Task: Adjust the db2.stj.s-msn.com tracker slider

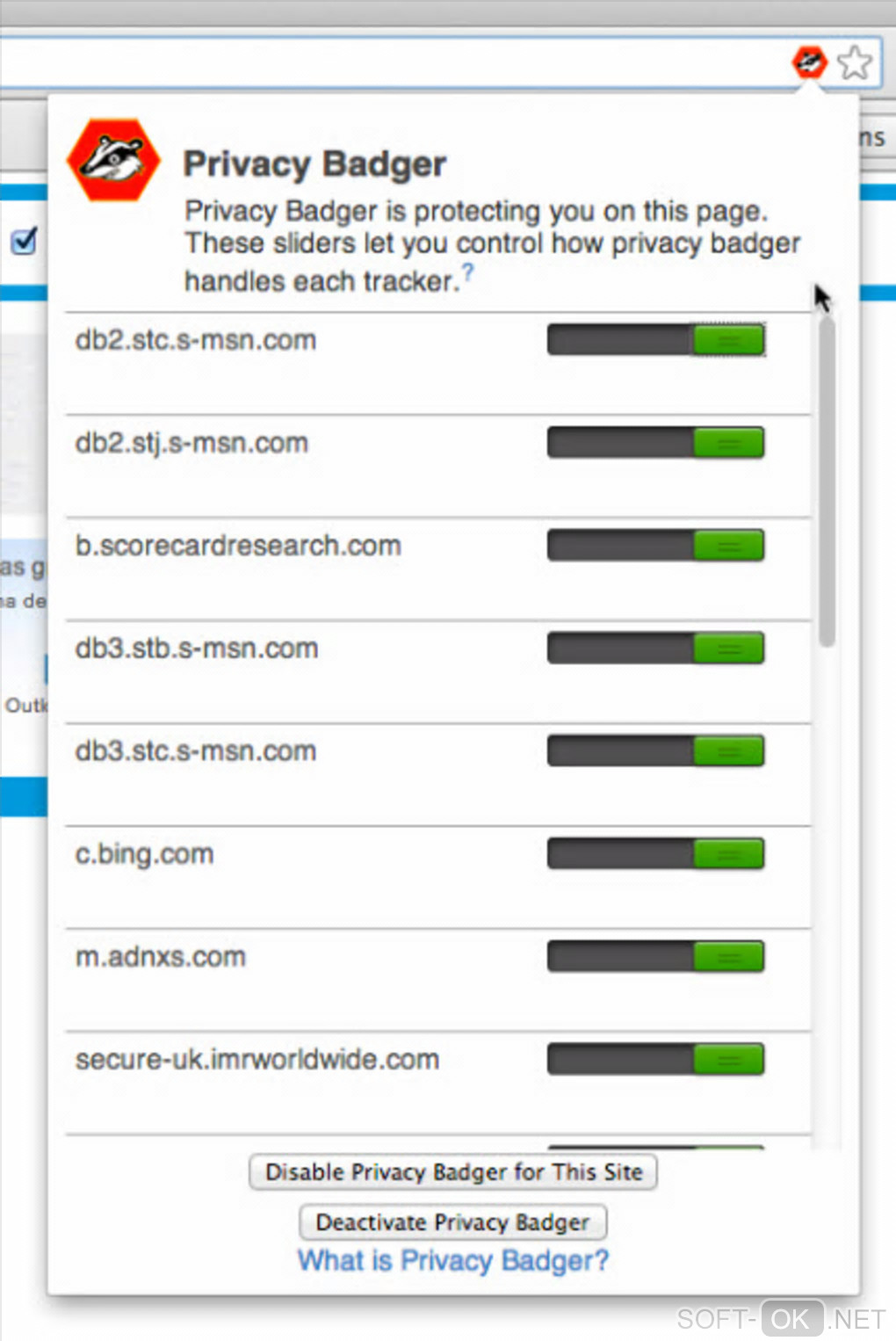Action: 728,443
